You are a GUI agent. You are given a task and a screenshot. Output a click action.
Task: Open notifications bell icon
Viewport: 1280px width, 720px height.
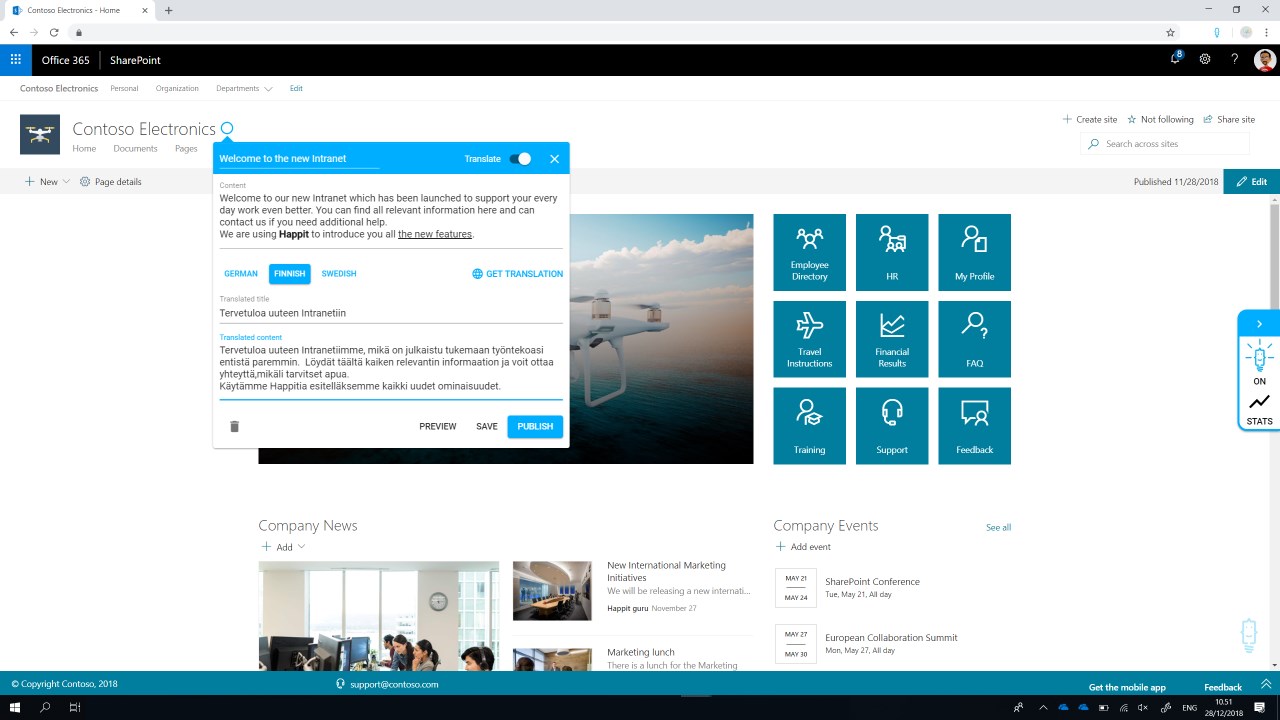[1175, 59]
